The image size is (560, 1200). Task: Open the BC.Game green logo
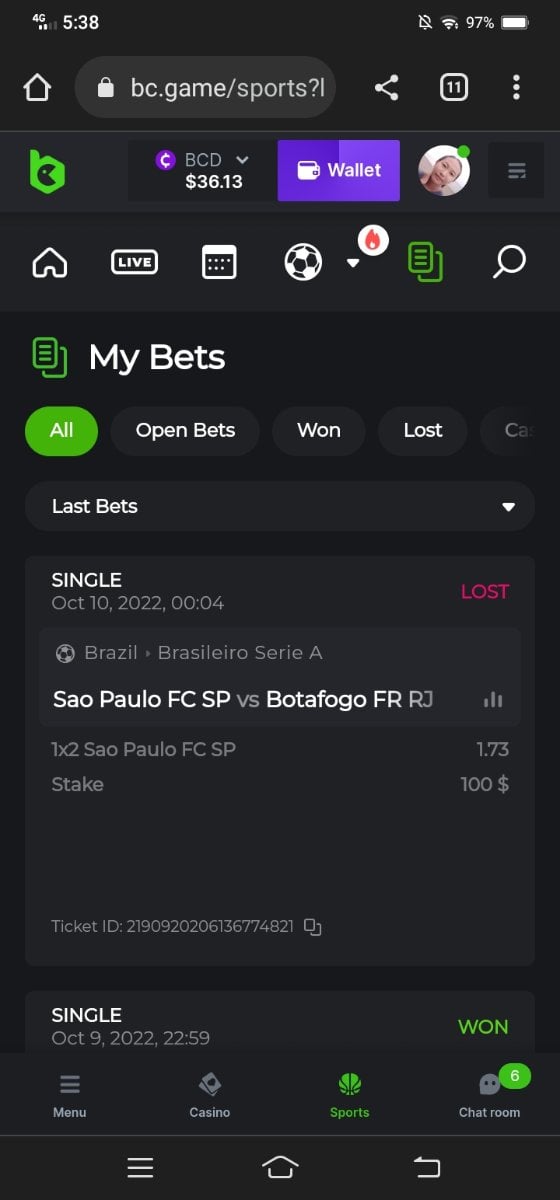click(x=47, y=171)
